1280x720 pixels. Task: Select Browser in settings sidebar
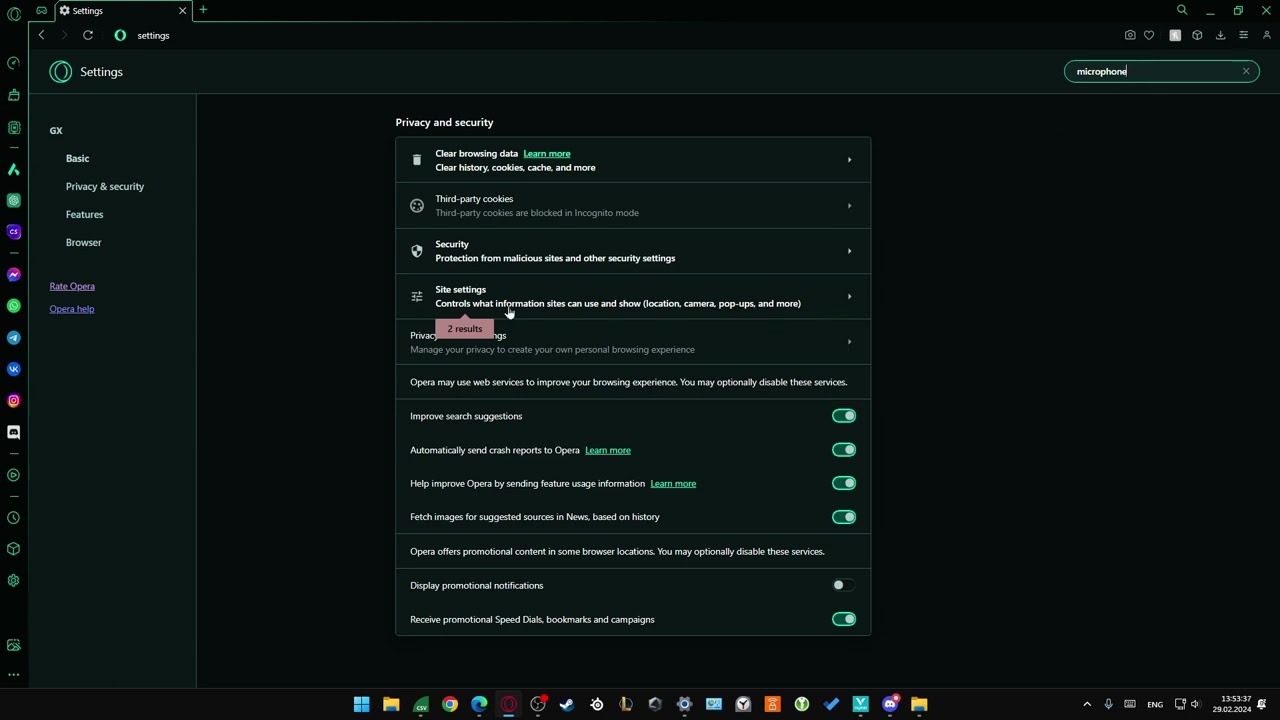83,242
